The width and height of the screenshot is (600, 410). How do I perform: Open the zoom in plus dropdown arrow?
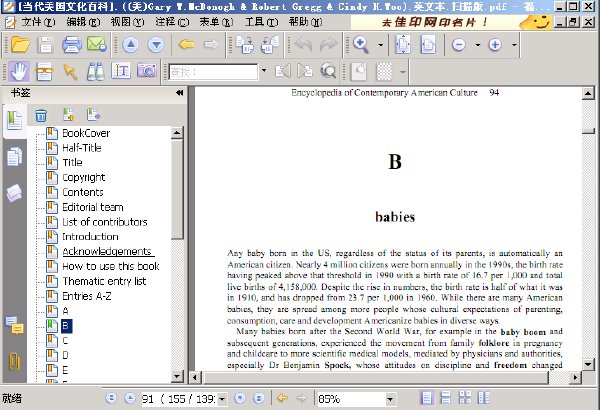tap(514, 45)
